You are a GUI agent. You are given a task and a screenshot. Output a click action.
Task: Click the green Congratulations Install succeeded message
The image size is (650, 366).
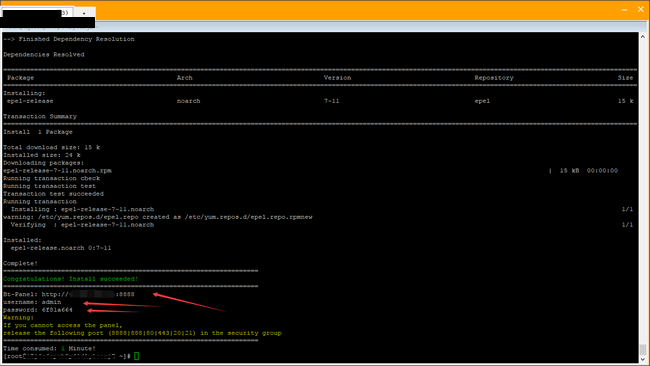pos(70,279)
